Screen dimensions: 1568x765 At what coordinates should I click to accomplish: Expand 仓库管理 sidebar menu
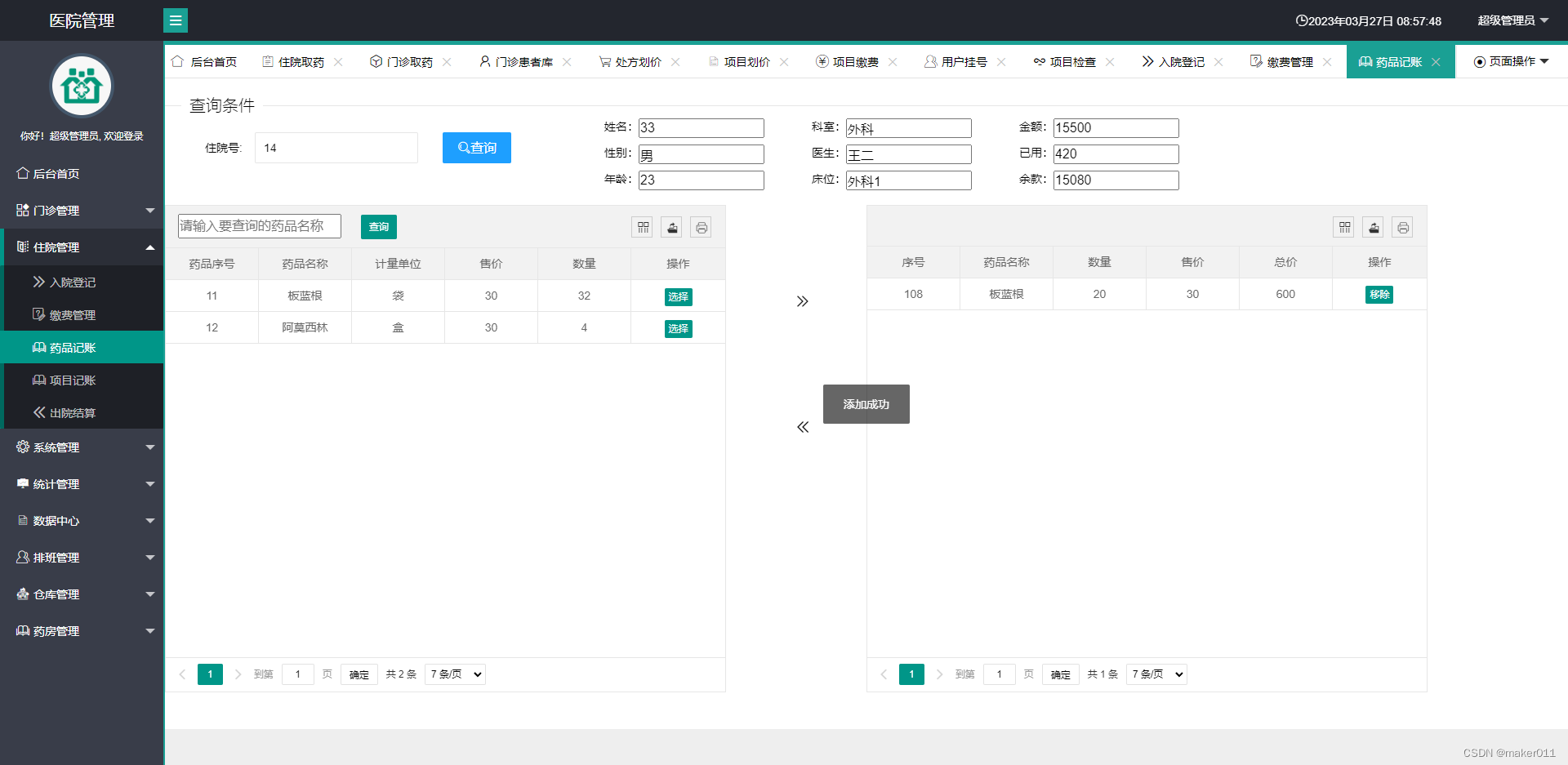pyautogui.click(x=82, y=594)
